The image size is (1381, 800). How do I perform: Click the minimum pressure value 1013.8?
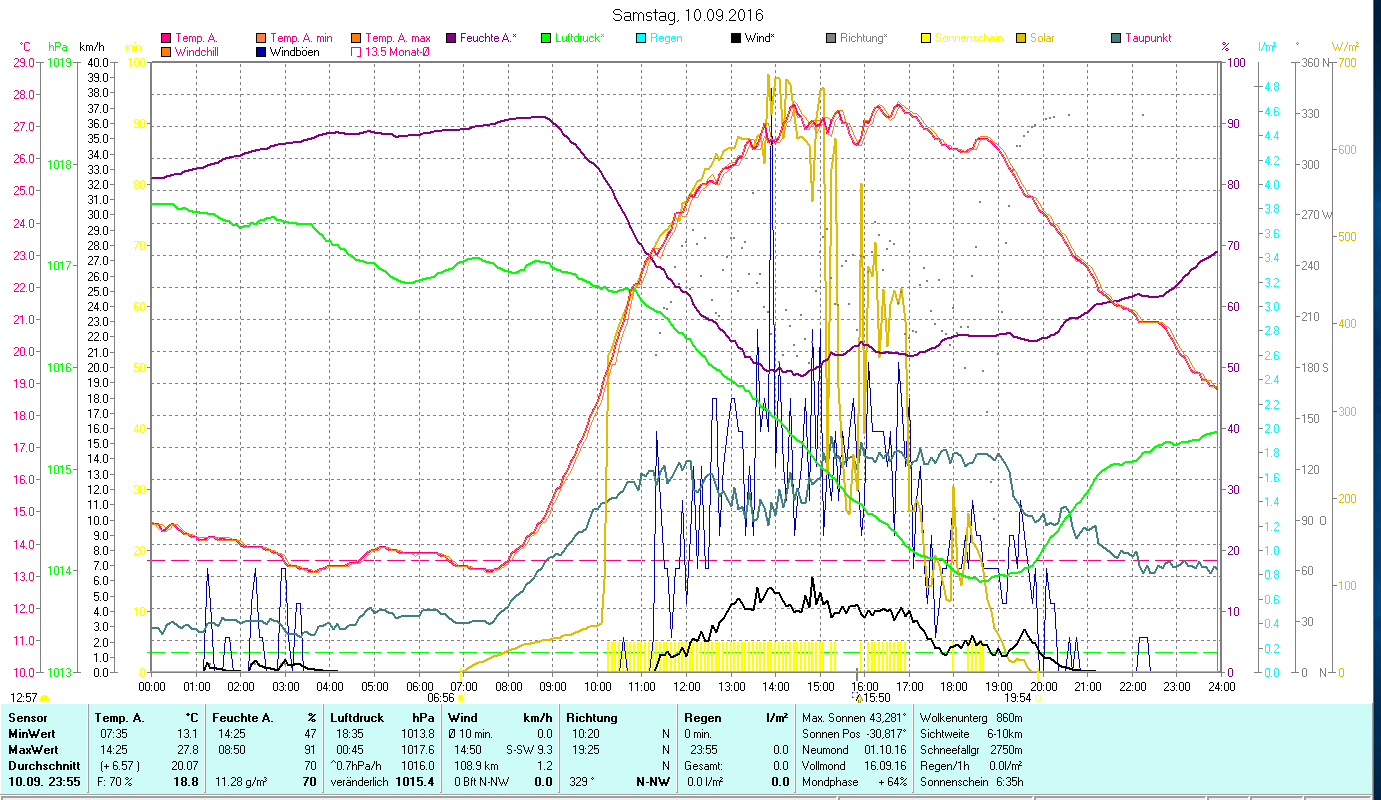[x=416, y=734]
